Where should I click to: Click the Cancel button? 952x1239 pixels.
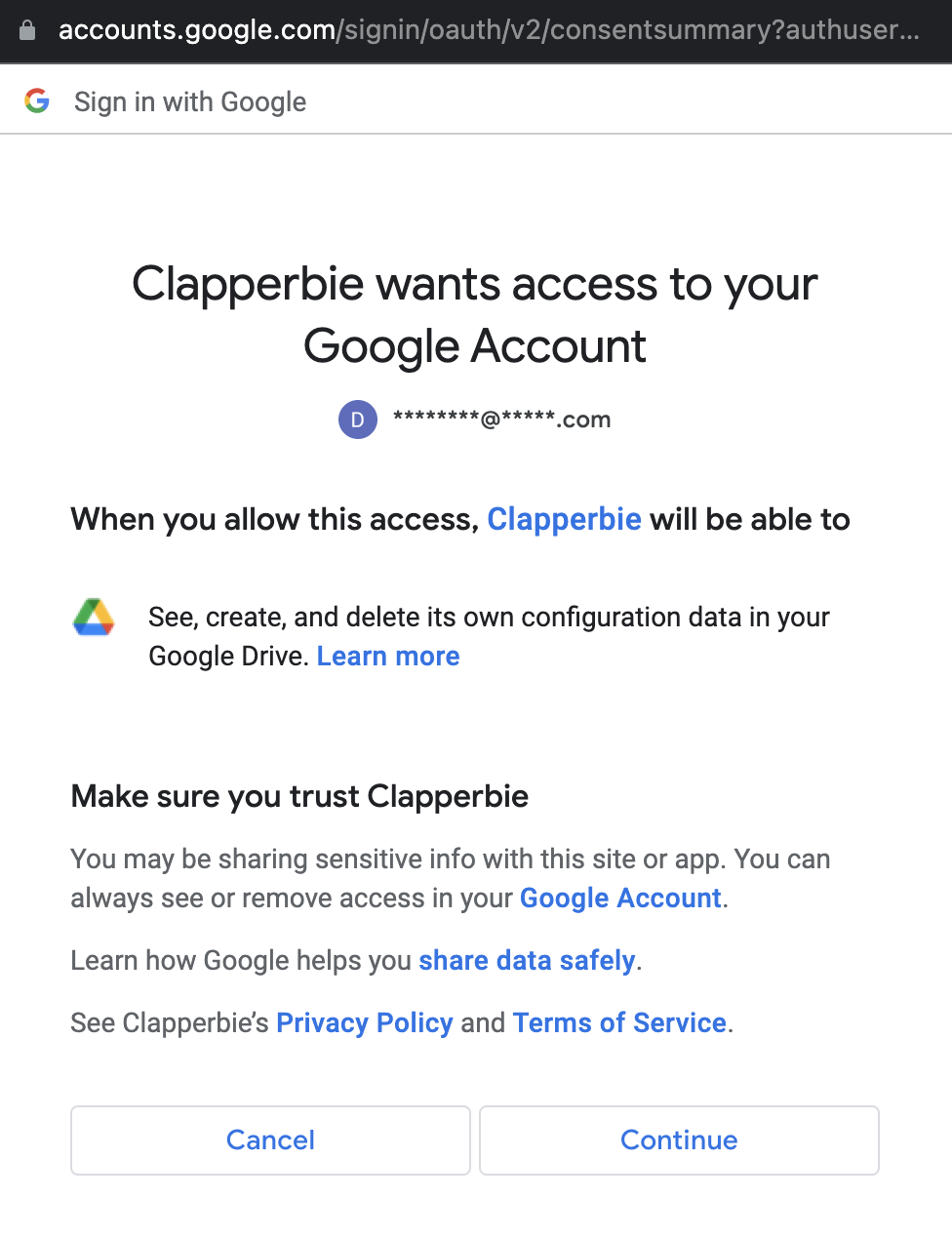click(x=270, y=1139)
